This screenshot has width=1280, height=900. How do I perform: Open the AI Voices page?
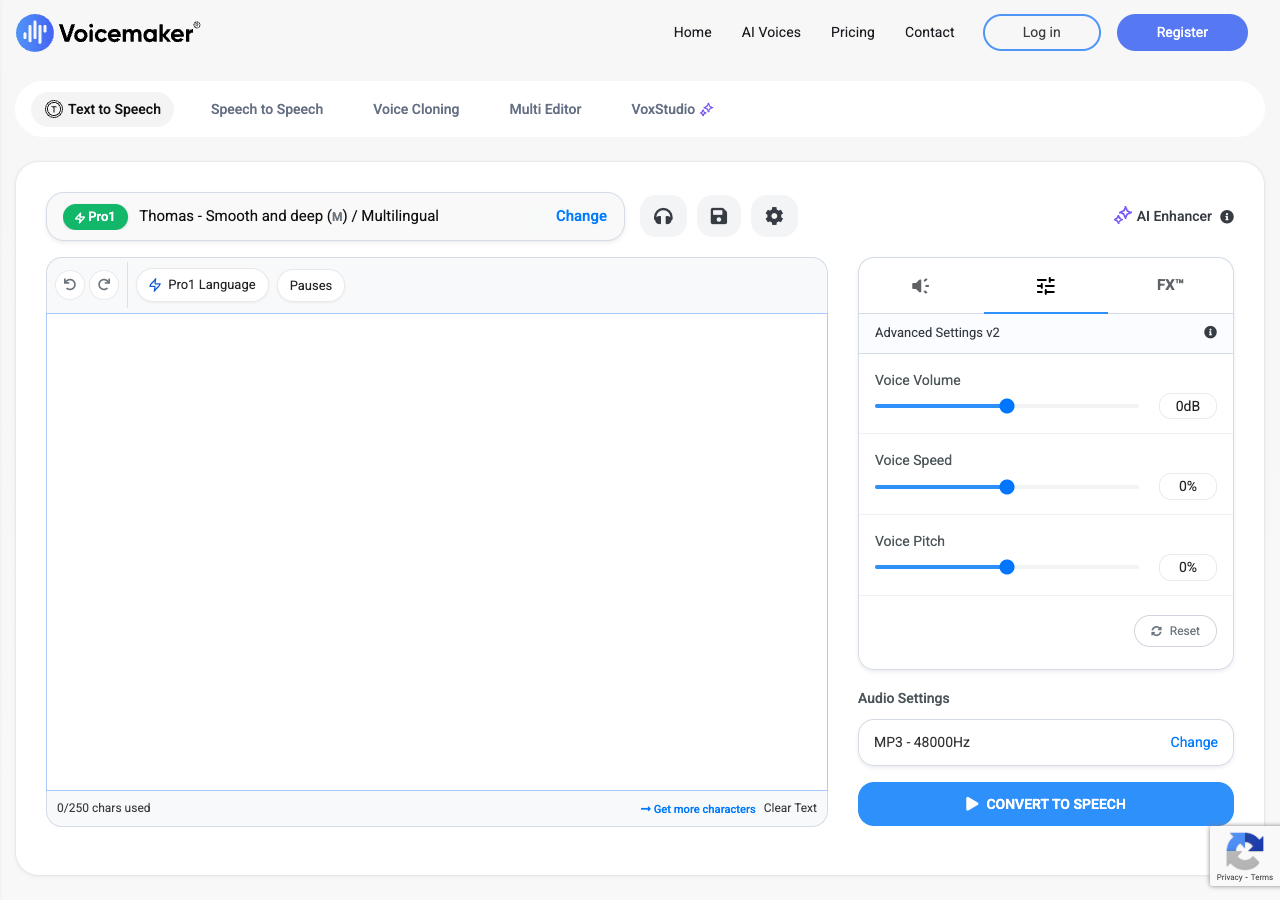click(771, 32)
